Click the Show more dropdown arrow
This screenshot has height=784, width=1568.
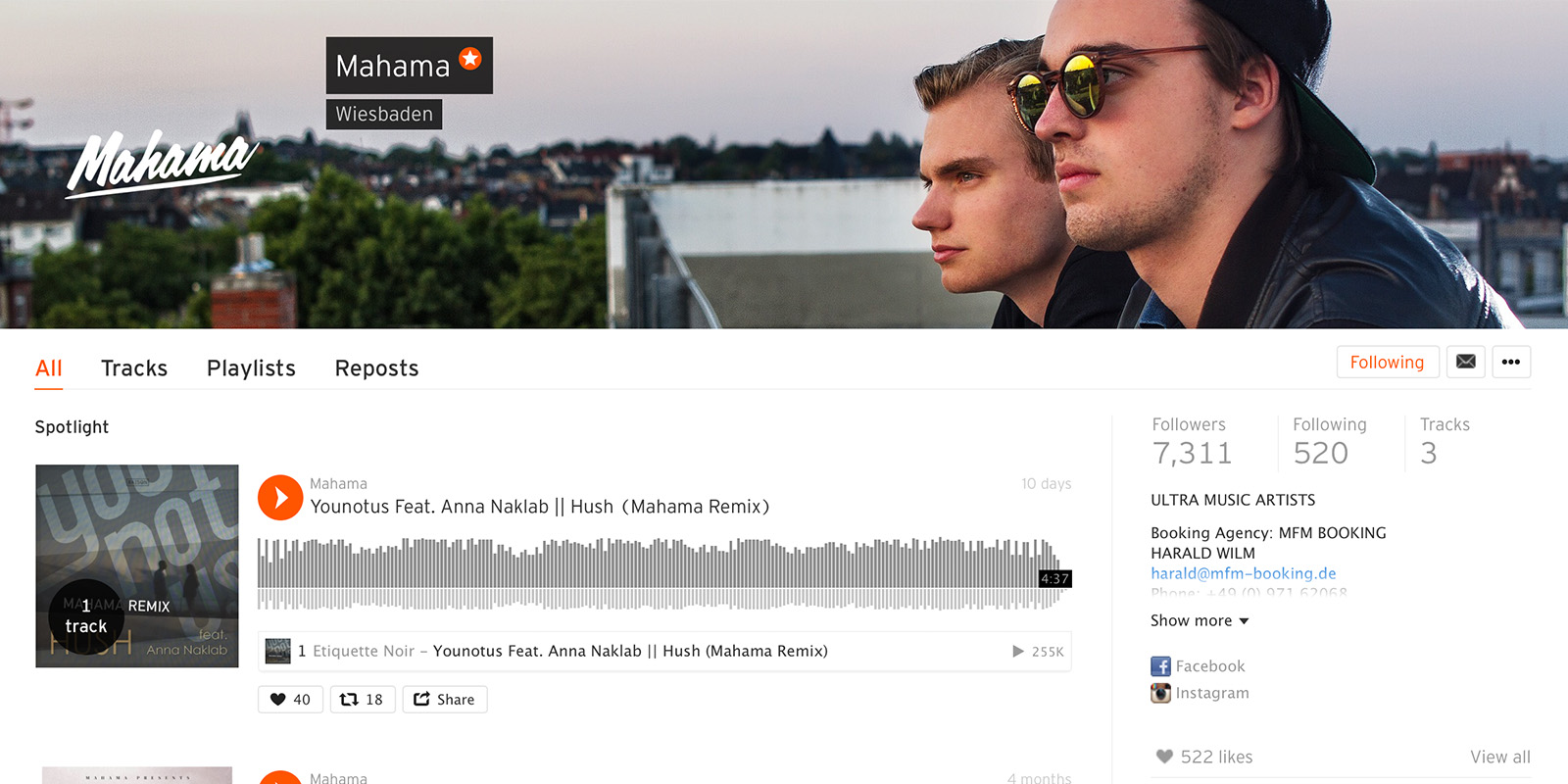[x=1244, y=621]
